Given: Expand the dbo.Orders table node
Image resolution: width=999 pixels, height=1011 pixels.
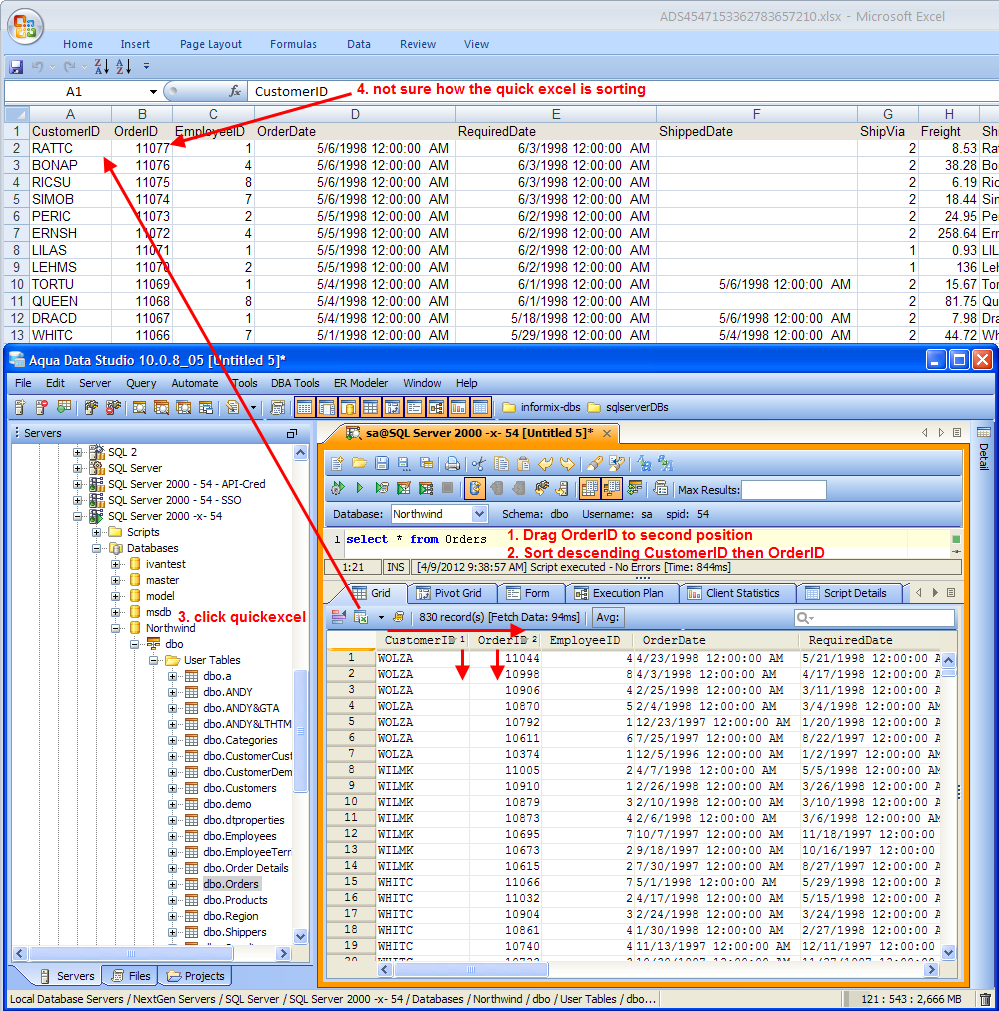Looking at the screenshot, I should point(173,884).
